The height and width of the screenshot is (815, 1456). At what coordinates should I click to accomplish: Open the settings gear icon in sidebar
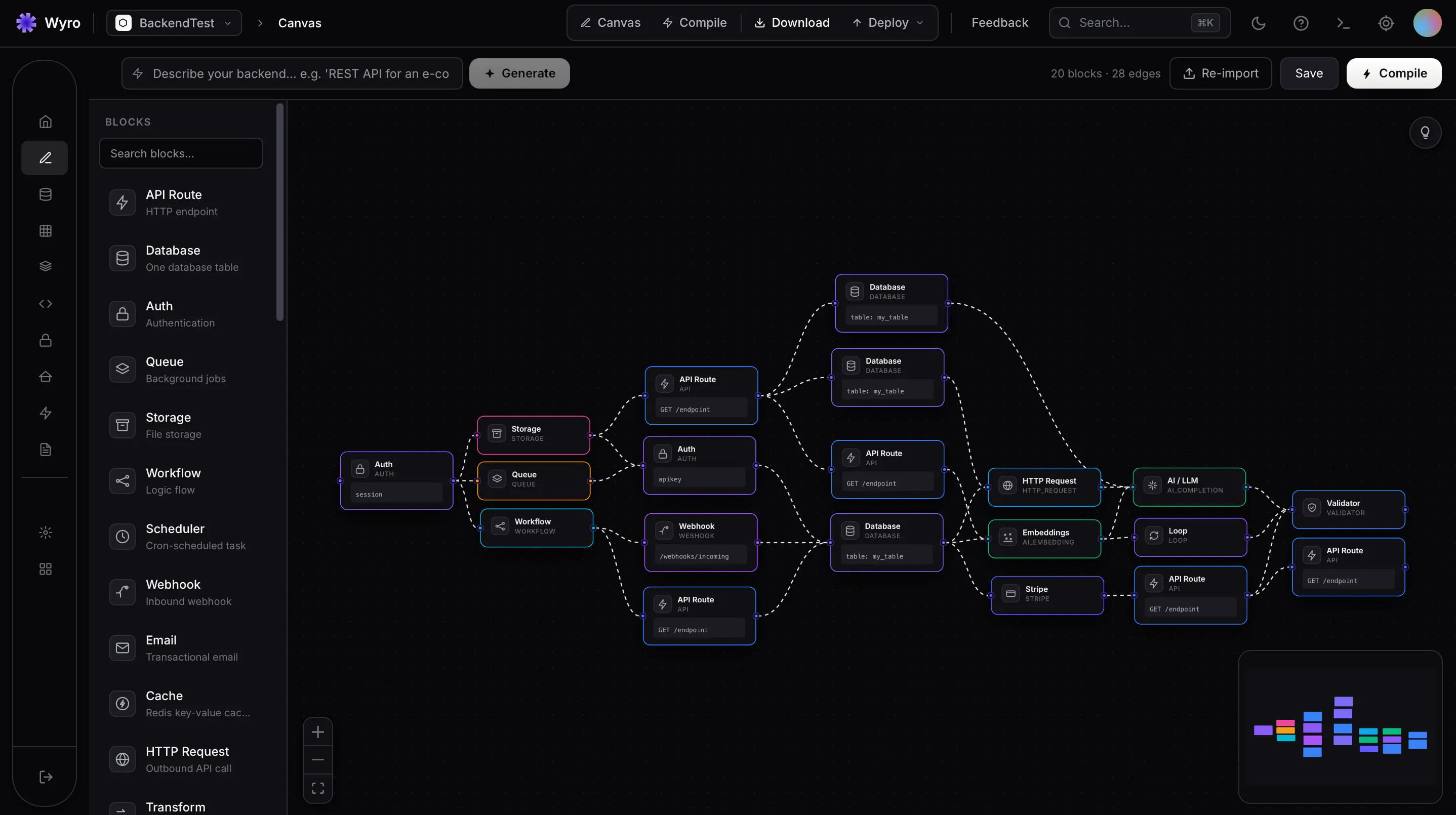[x=45, y=533]
